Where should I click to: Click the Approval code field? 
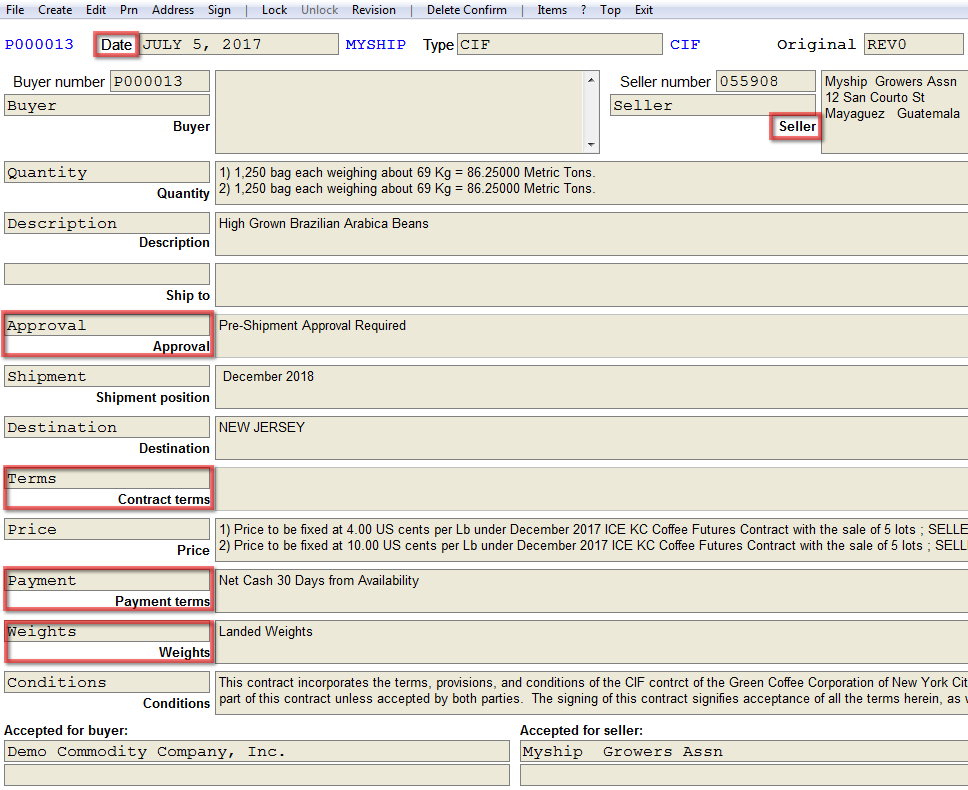107,325
